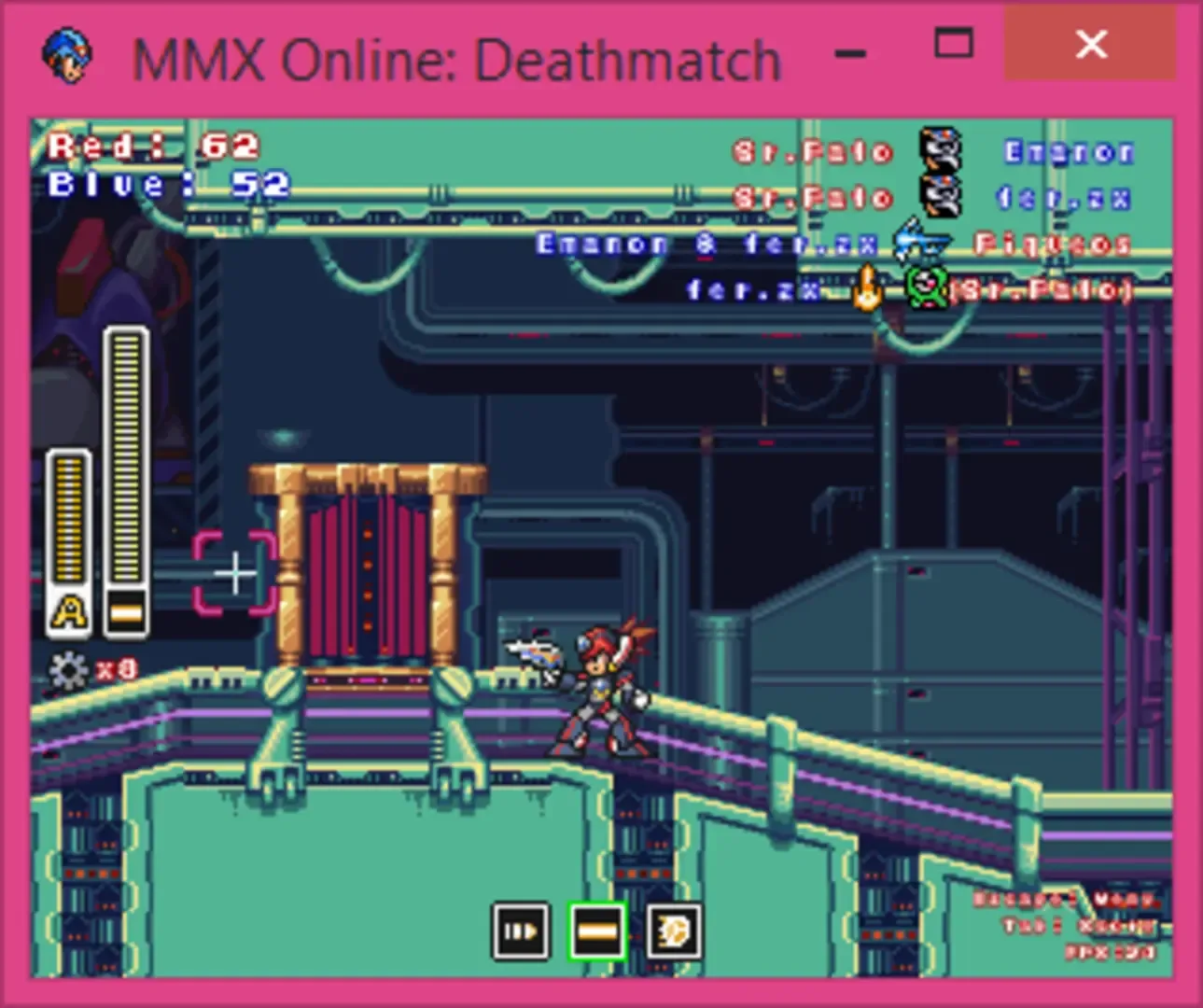Click the Blue team score text
This screenshot has height=1008, width=1203.
[x=169, y=184]
